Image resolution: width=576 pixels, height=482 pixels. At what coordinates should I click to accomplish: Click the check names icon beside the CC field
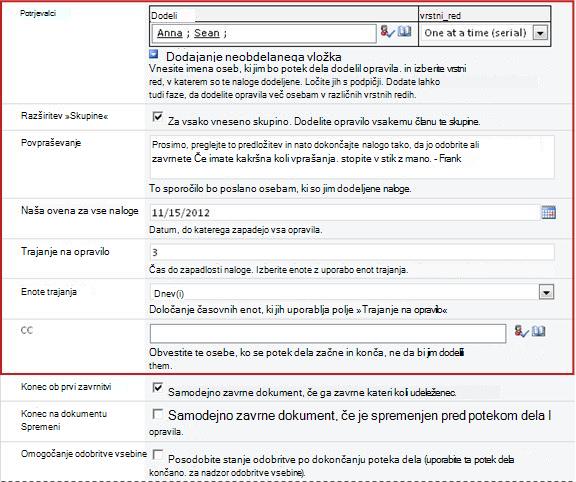521,332
